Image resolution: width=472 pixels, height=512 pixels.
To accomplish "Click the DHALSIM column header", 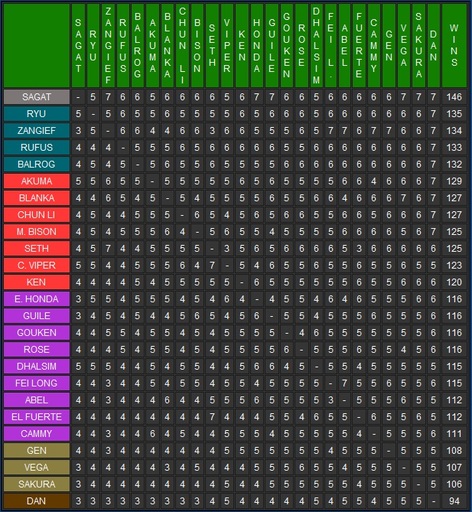I will [x=316, y=46].
